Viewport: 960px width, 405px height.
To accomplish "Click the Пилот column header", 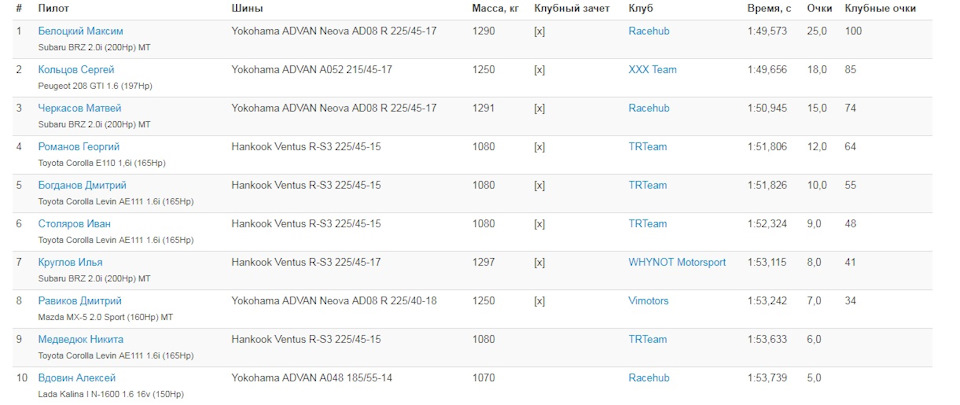I will 53,9.
